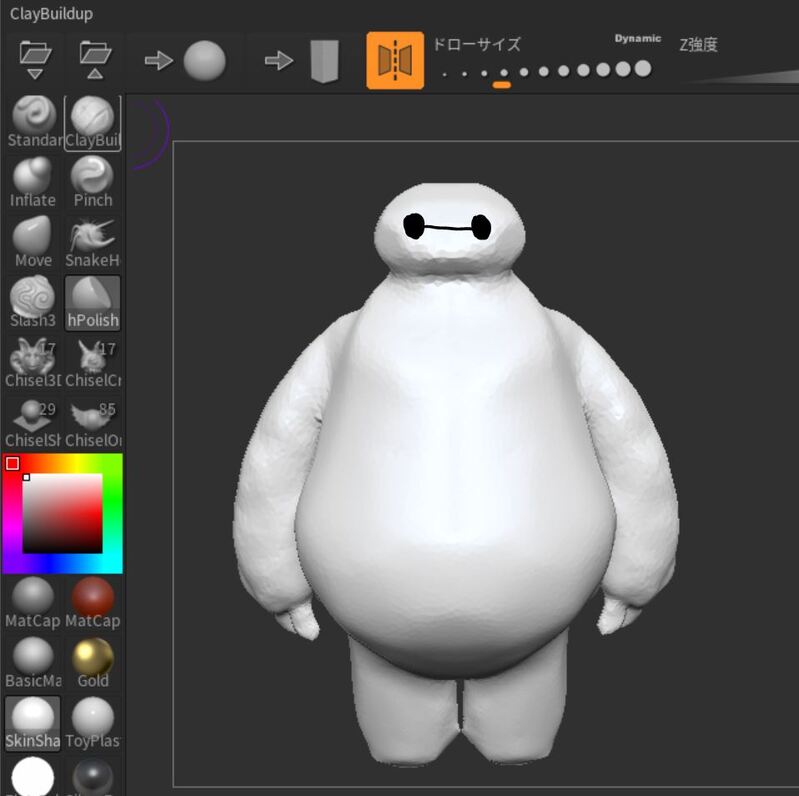This screenshot has height=796, width=799.
Task: Apply the dark chrome material sphere
Action: pyautogui.click(x=93, y=777)
